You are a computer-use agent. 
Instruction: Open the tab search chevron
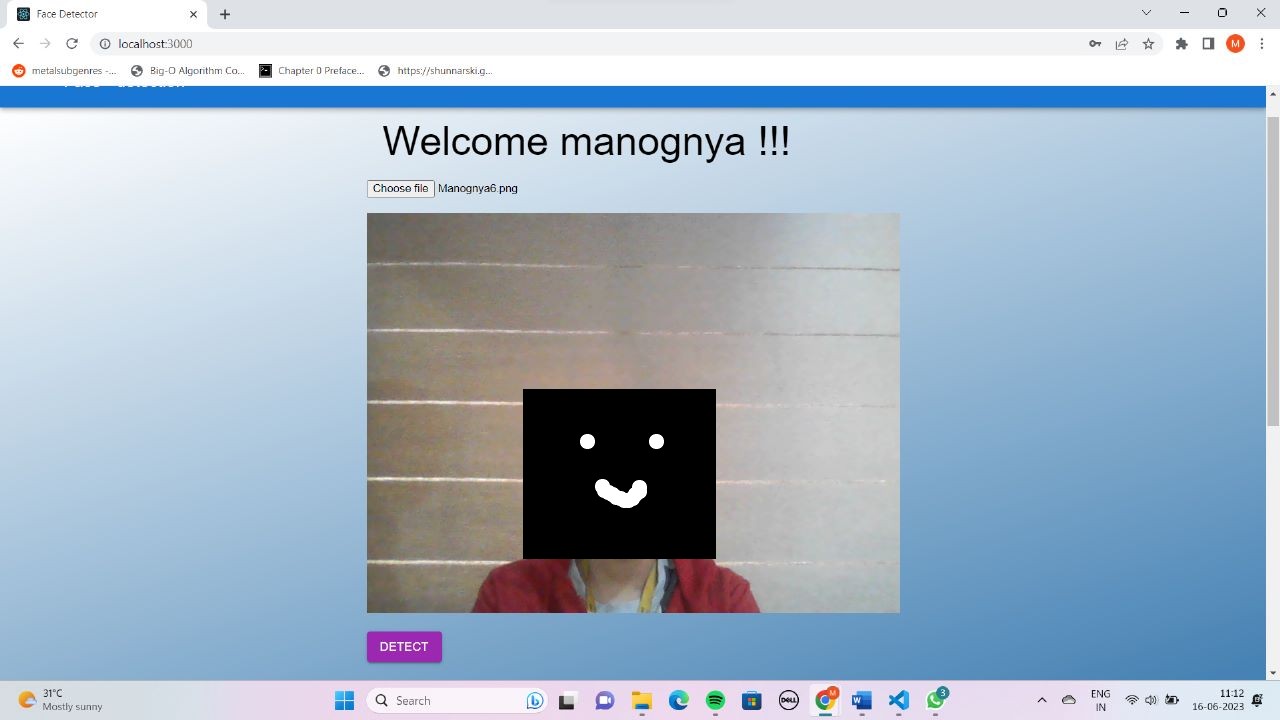click(1146, 13)
